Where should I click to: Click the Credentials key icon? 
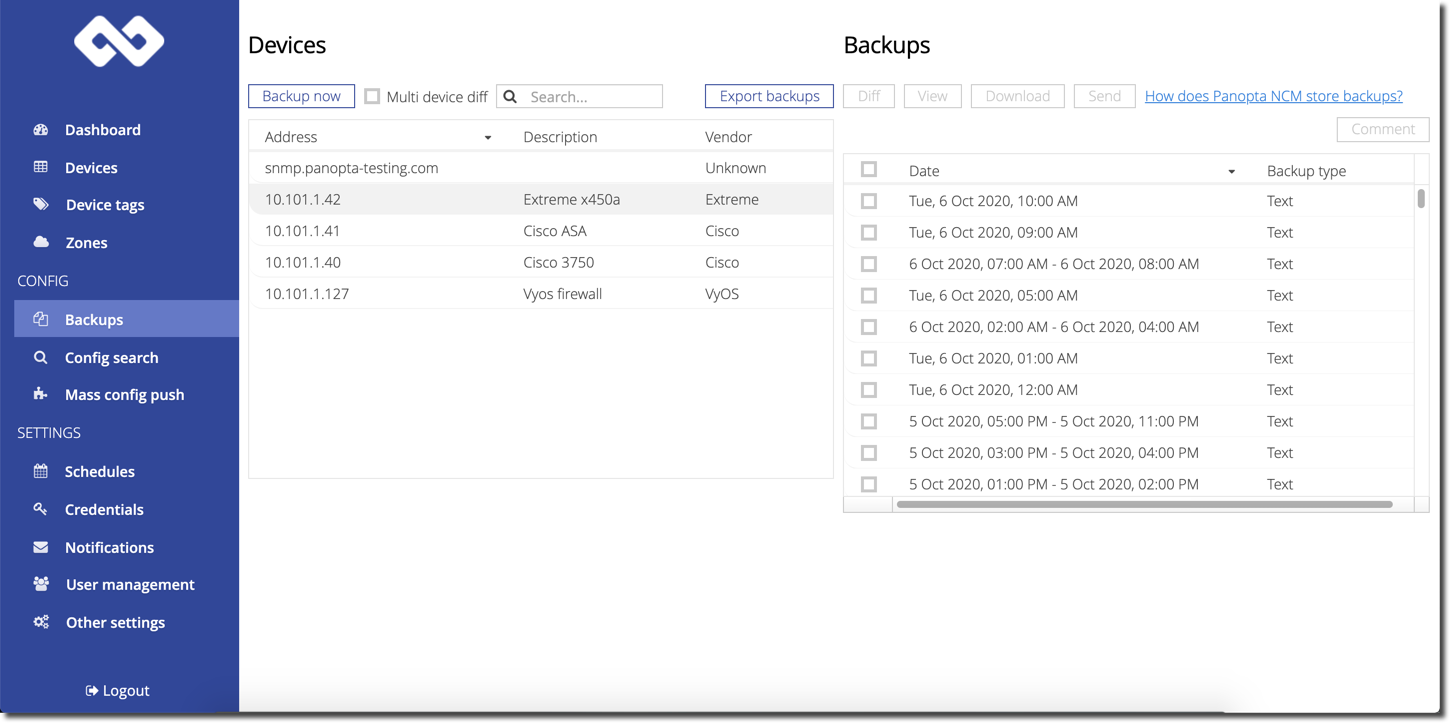tap(41, 509)
